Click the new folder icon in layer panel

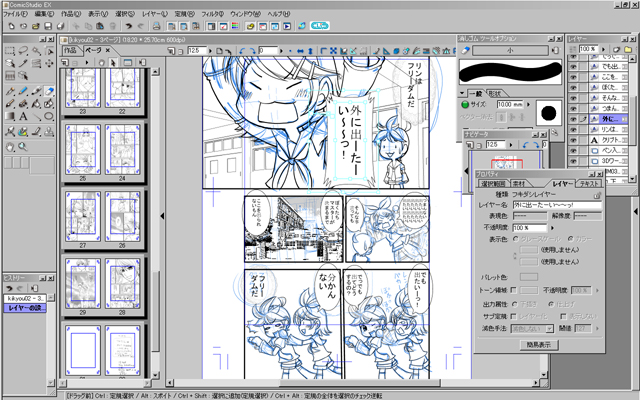click(x=628, y=49)
